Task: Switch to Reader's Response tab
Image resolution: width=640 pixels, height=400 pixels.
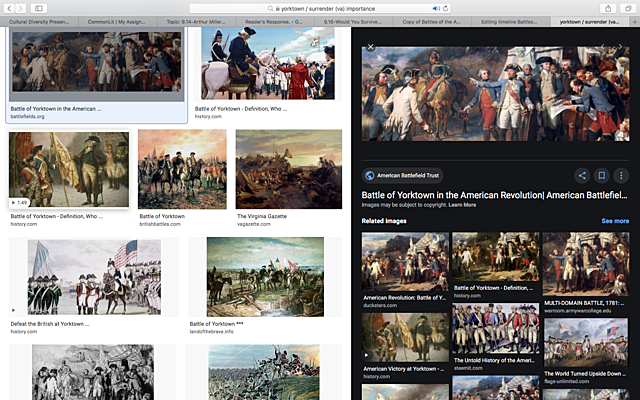Action: pyautogui.click(x=274, y=22)
